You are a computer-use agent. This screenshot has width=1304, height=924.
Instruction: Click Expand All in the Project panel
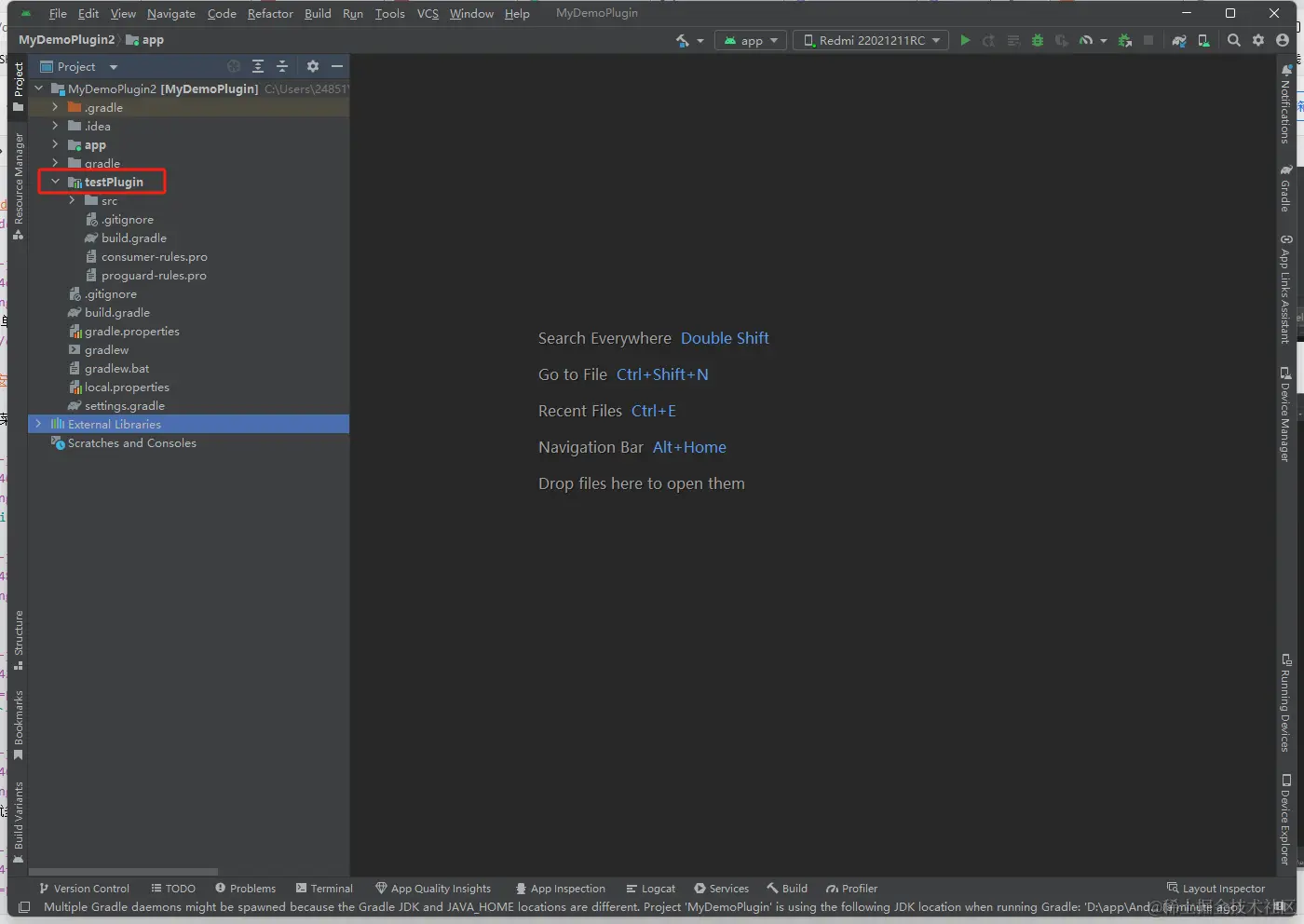258,66
